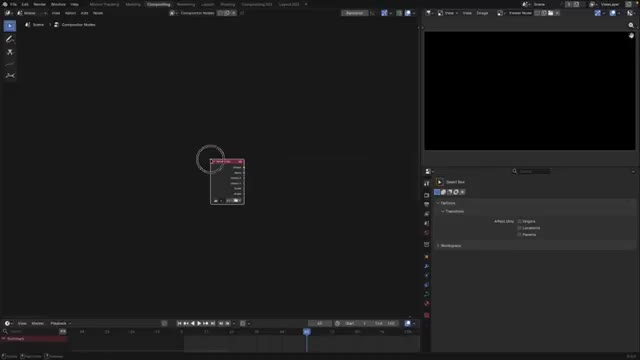Screen dimensions: 640x360
Task: Enable the Parents checkbox
Action: [520, 235]
